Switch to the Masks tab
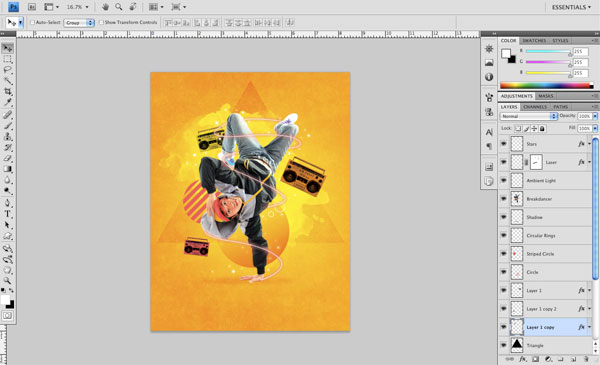600x365 pixels. pyautogui.click(x=546, y=96)
